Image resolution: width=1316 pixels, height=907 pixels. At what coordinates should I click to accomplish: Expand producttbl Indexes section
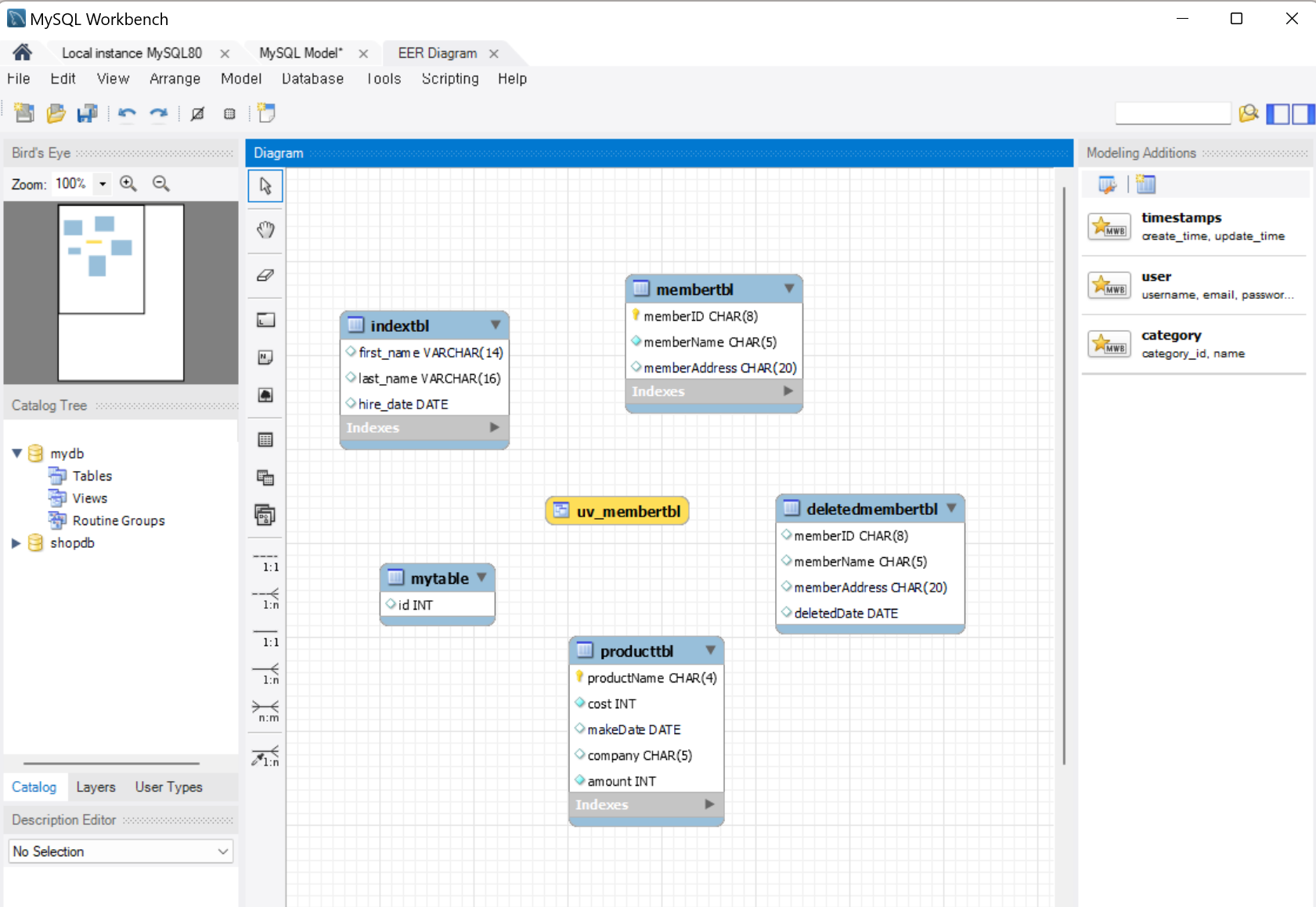[x=709, y=804]
